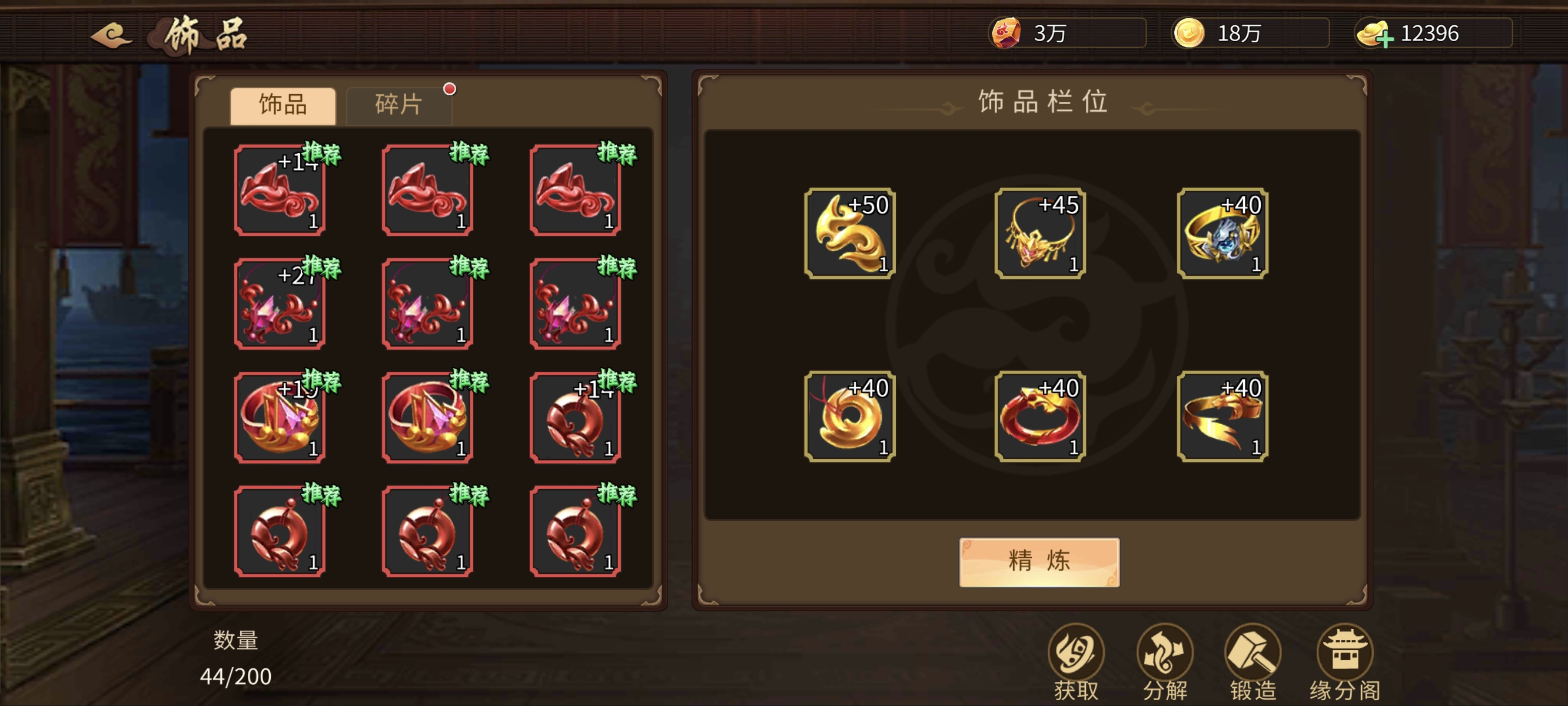Select the equipped +40 red bracelet
This screenshot has height=706, width=1568.
[x=1040, y=417]
